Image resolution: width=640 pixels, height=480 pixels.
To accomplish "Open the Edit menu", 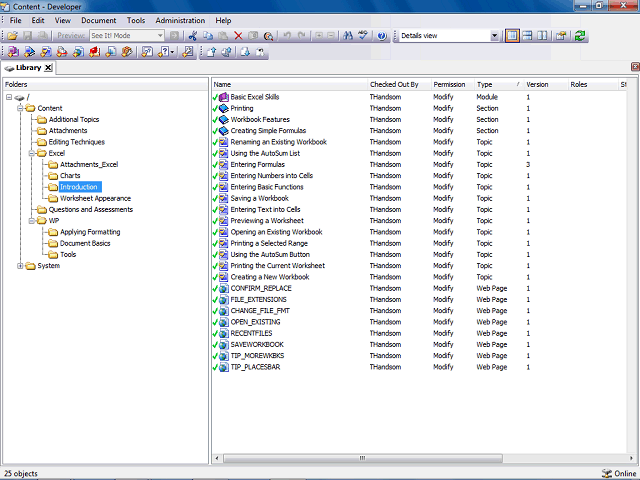I will click(38, 20).
